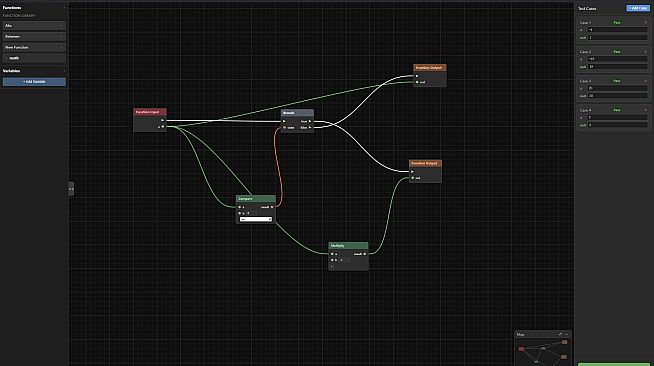Click upper Function Output out pin
Viewport: 654px width, 366px height.
pyautogui.click(x=417, y=82)
